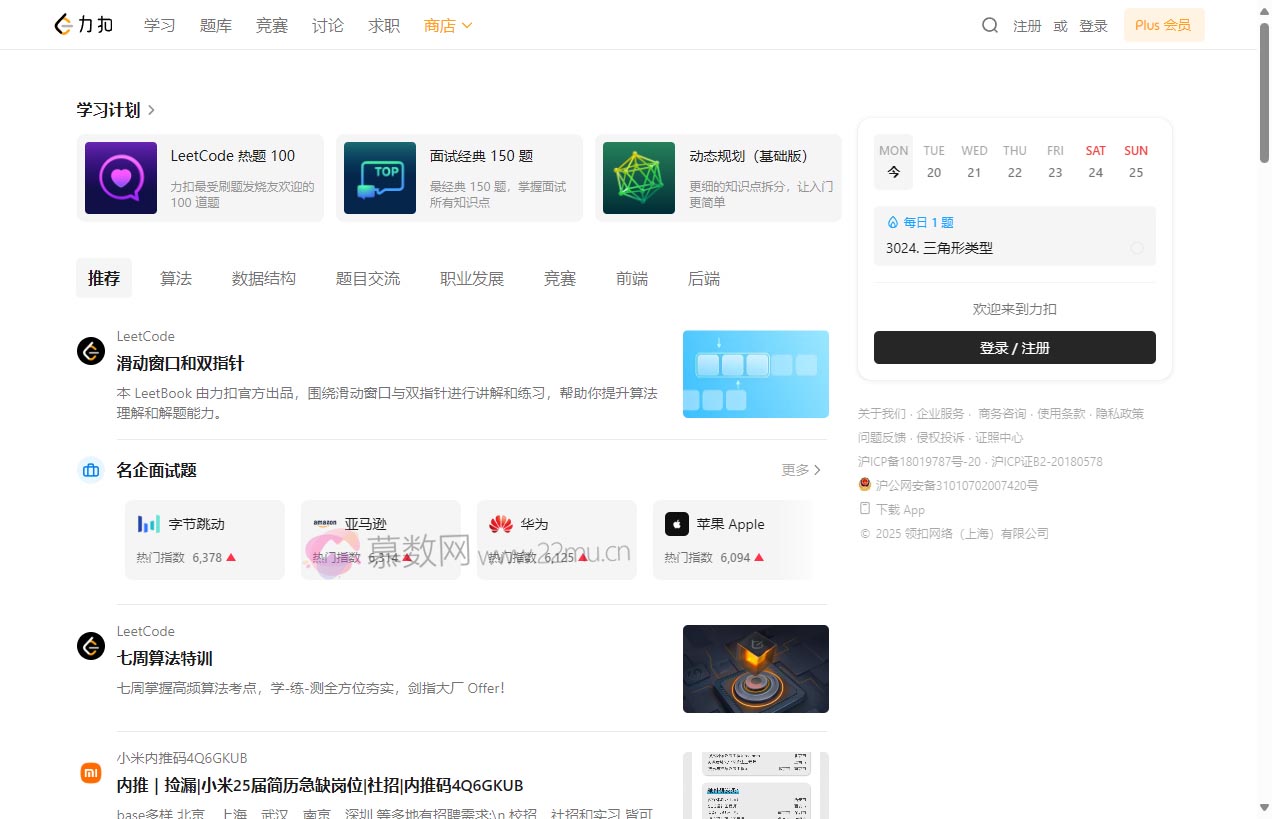Screen dimensions: 1272x819
Task: Expand 学习计划 via its chevron
Action: (150, 110)
